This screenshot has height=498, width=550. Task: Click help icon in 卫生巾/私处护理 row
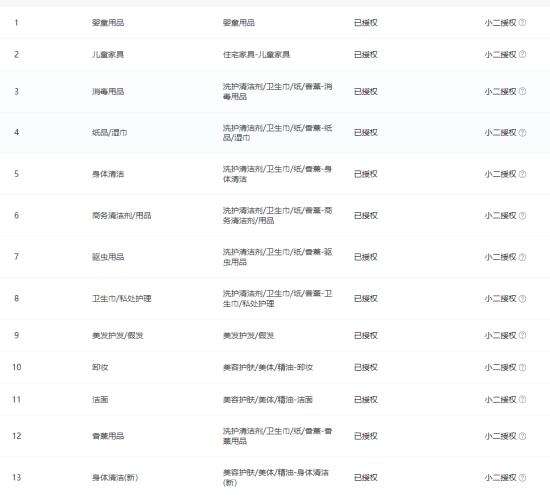click(x=522, y=298)
